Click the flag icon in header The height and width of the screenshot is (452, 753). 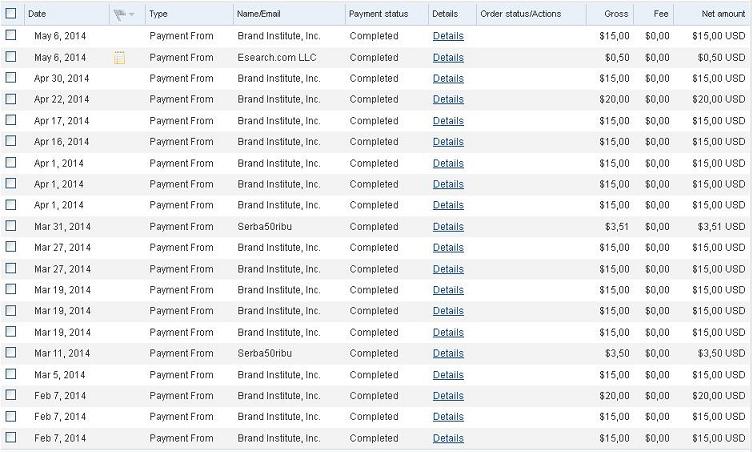click(119, 15)
